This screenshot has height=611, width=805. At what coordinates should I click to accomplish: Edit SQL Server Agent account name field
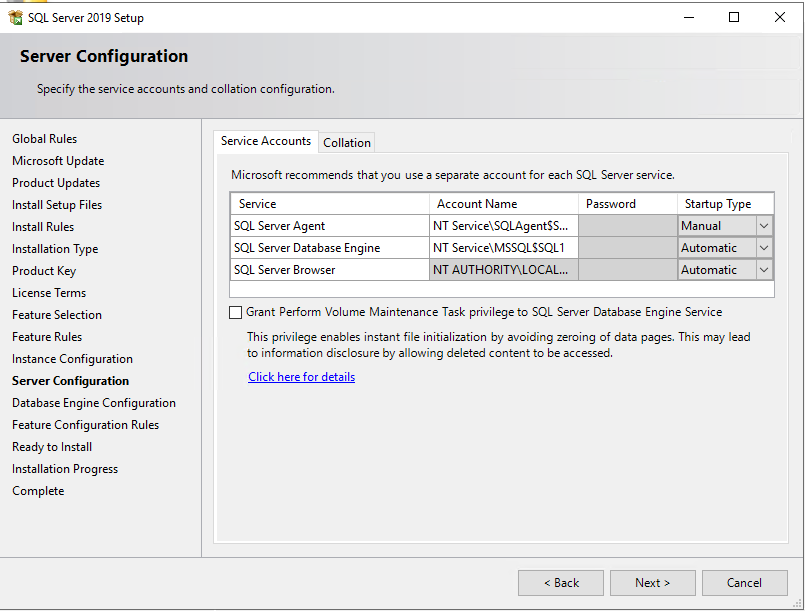pyautogui.click(x=503, y=226)
